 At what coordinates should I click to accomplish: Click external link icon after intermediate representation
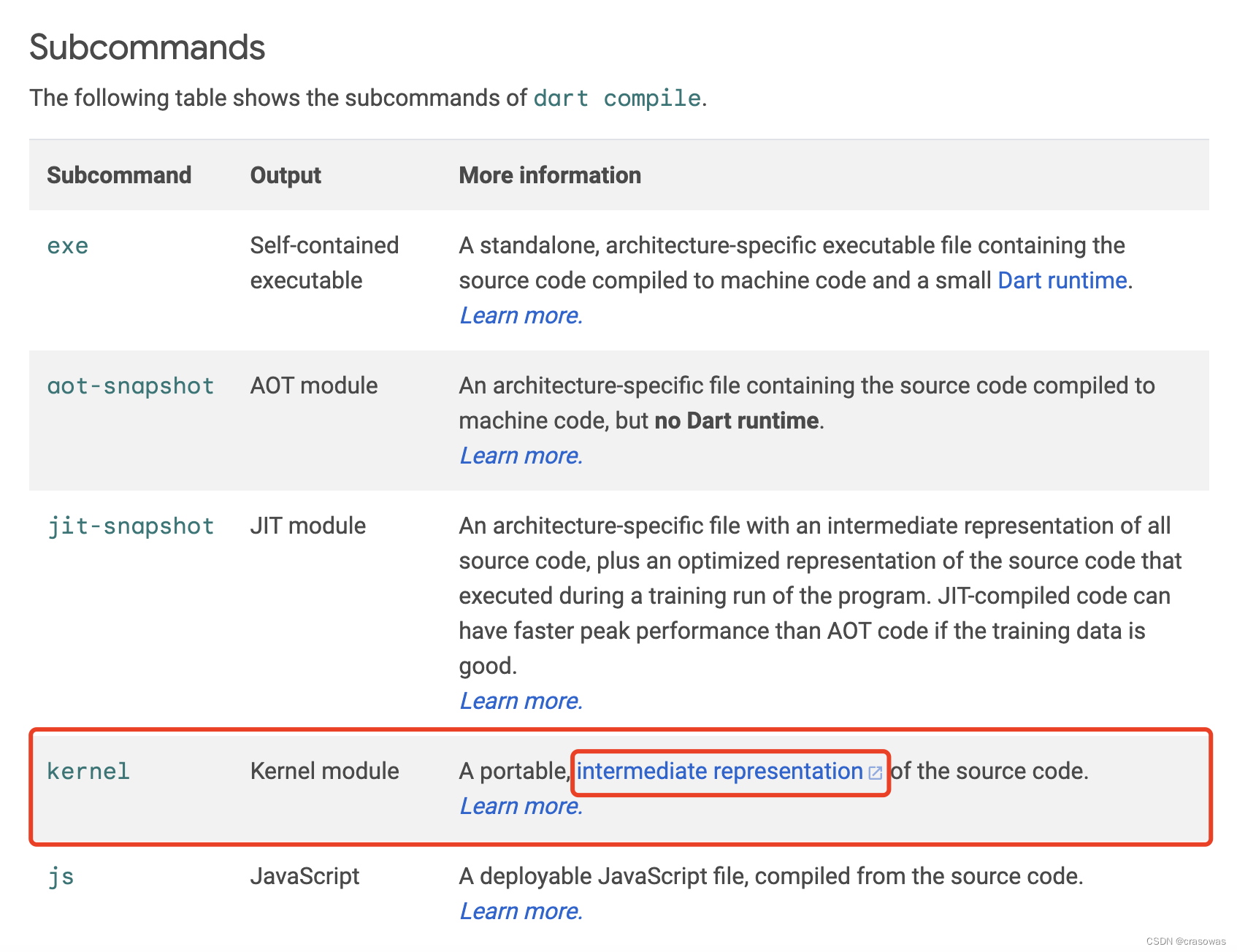tap(875, 773)
